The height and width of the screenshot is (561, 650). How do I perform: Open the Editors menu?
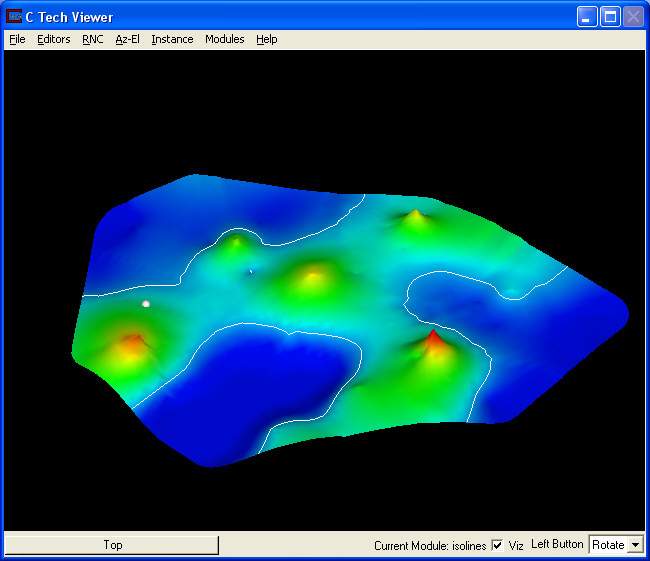coord(53,39)
